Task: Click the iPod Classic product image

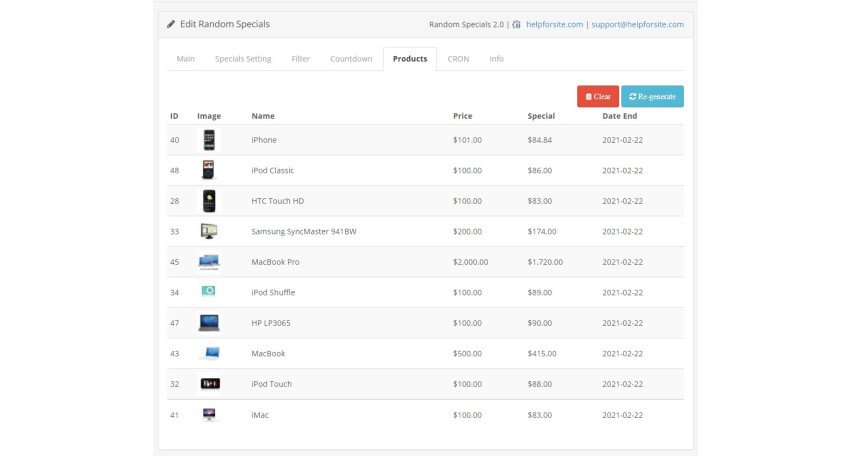Action: [x=208, y=170]
